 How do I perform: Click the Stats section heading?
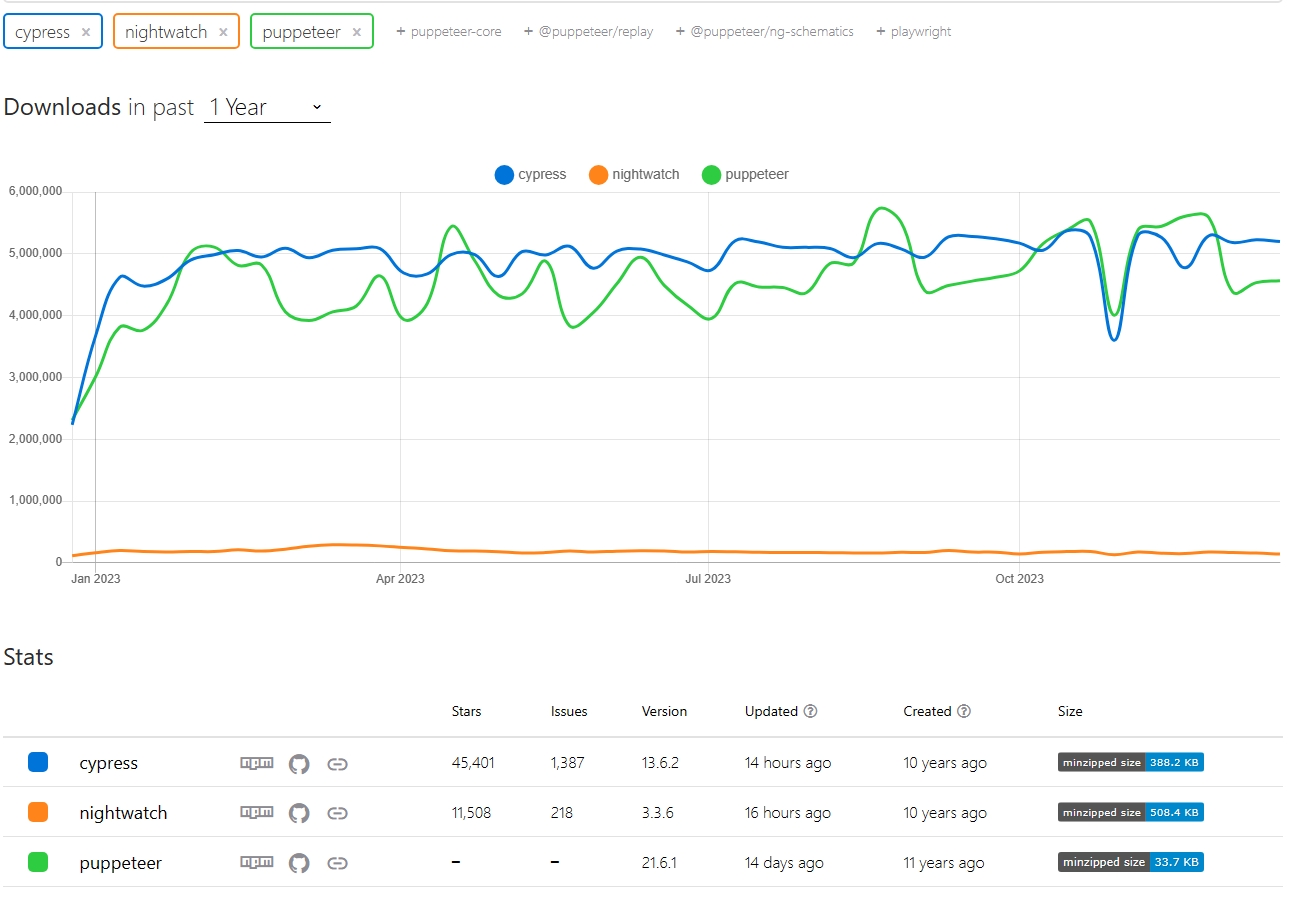pyautogui.click(x=29, y=657)
